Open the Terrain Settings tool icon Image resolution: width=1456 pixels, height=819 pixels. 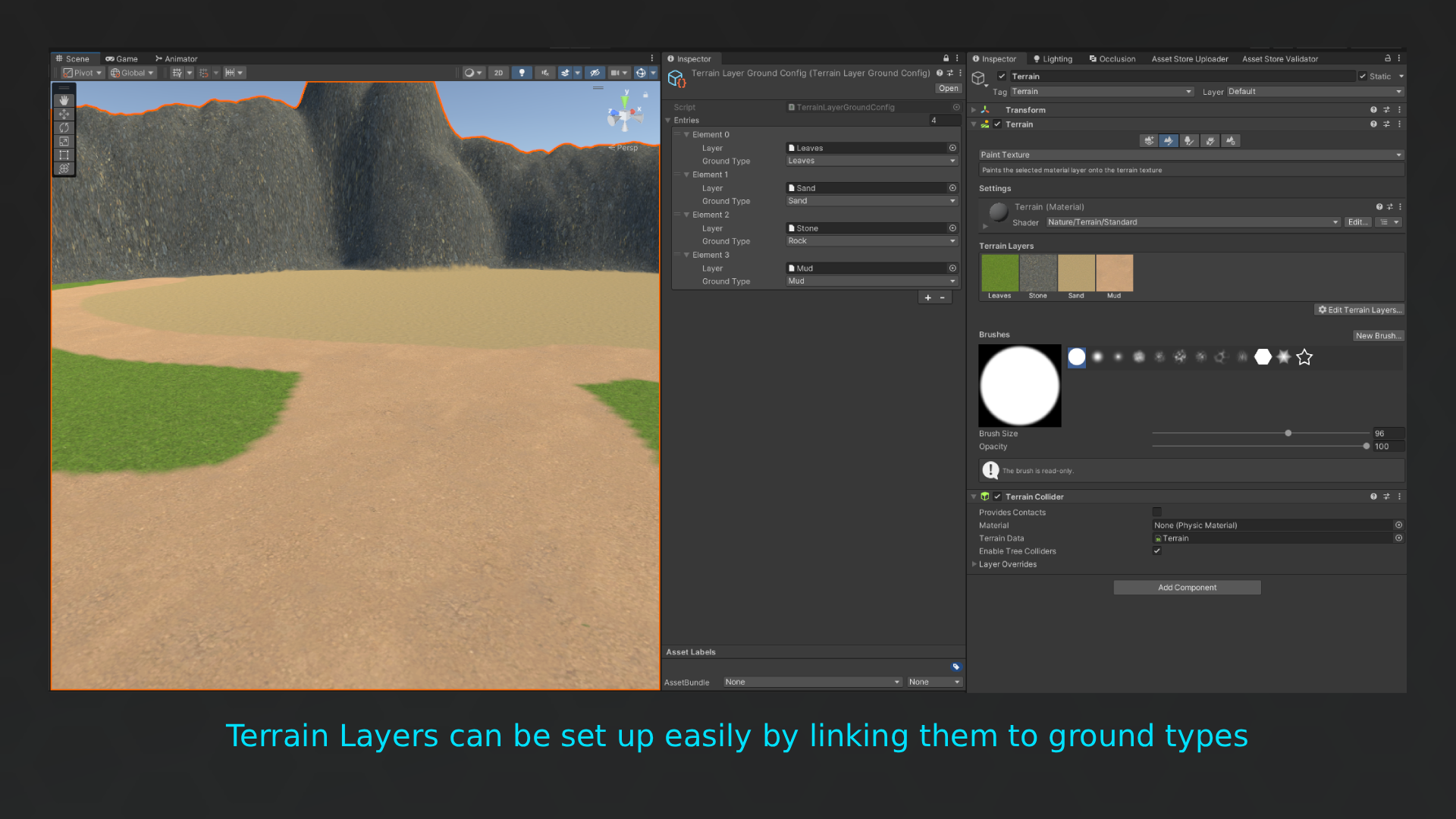pos(1230,141)
